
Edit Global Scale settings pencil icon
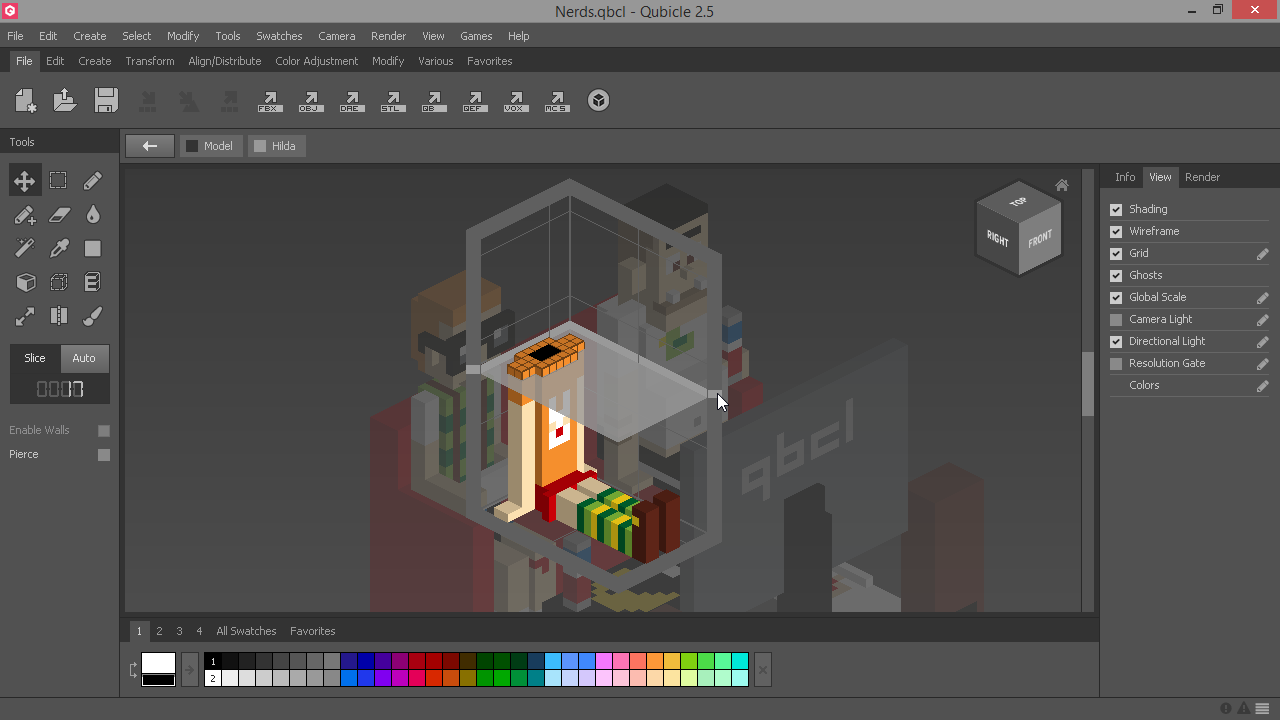tap(1263, 298)
